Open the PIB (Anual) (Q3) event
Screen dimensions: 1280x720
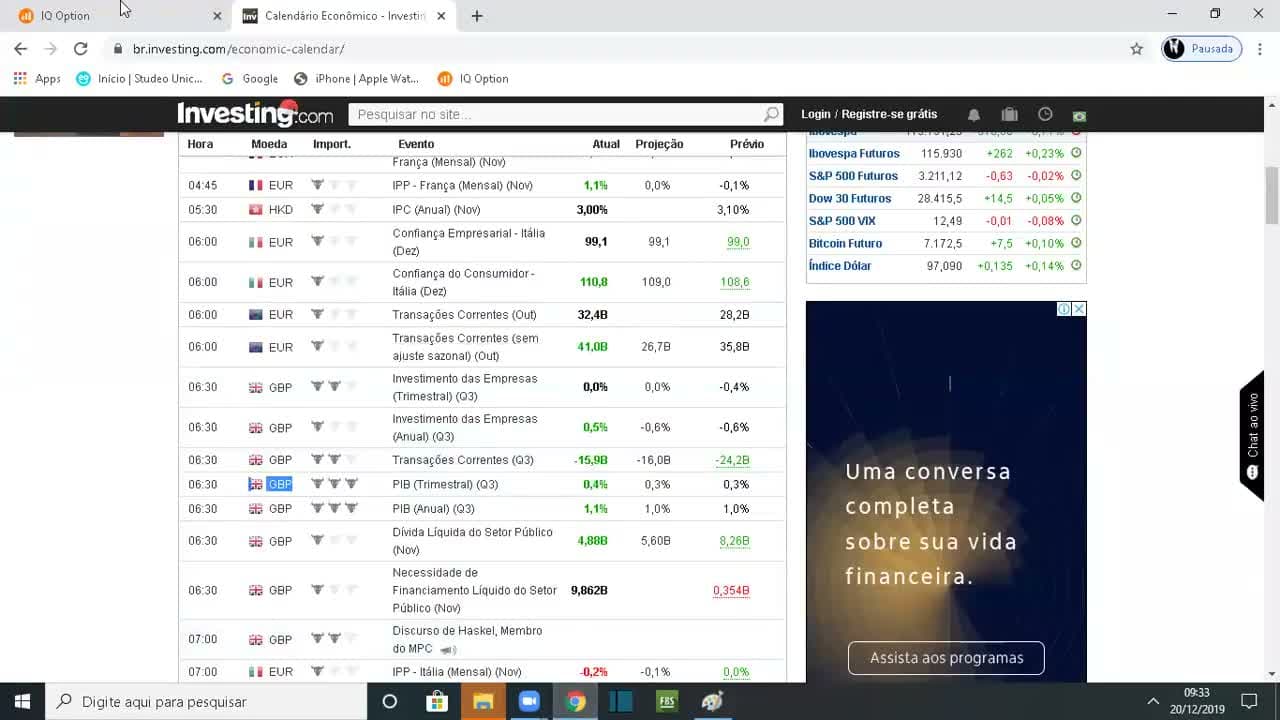(x=433, y=509)
